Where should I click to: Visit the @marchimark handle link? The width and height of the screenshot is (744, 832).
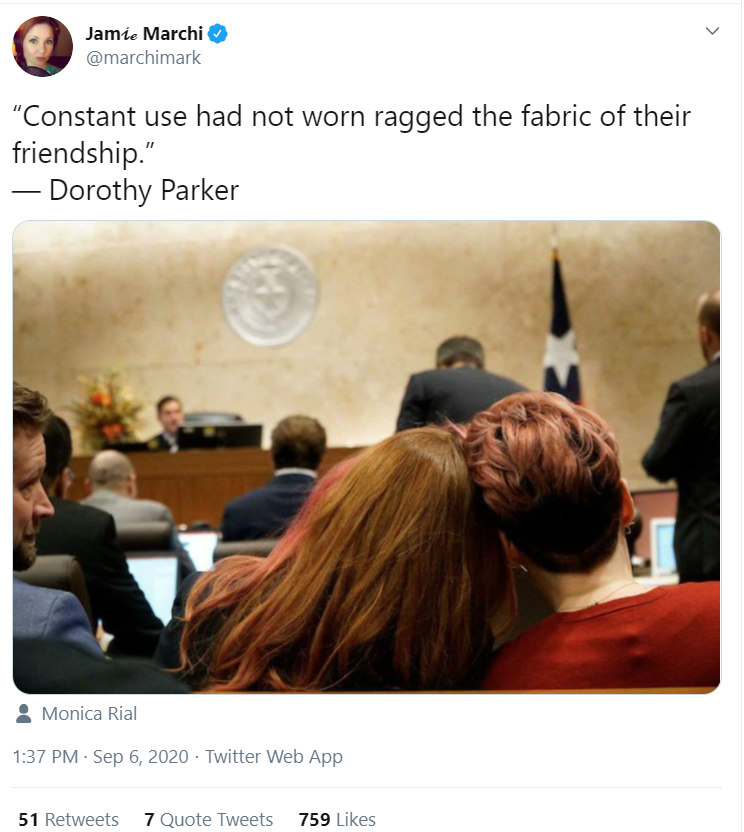coord(143,57)
